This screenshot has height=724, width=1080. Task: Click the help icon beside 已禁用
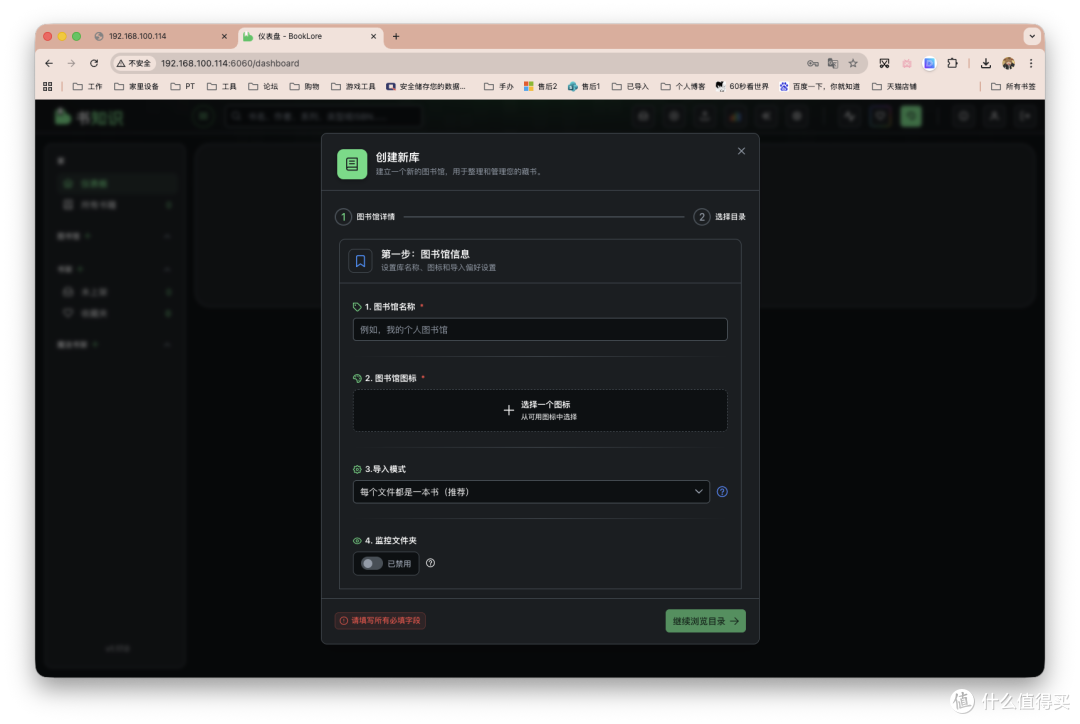tap(430, 563)
